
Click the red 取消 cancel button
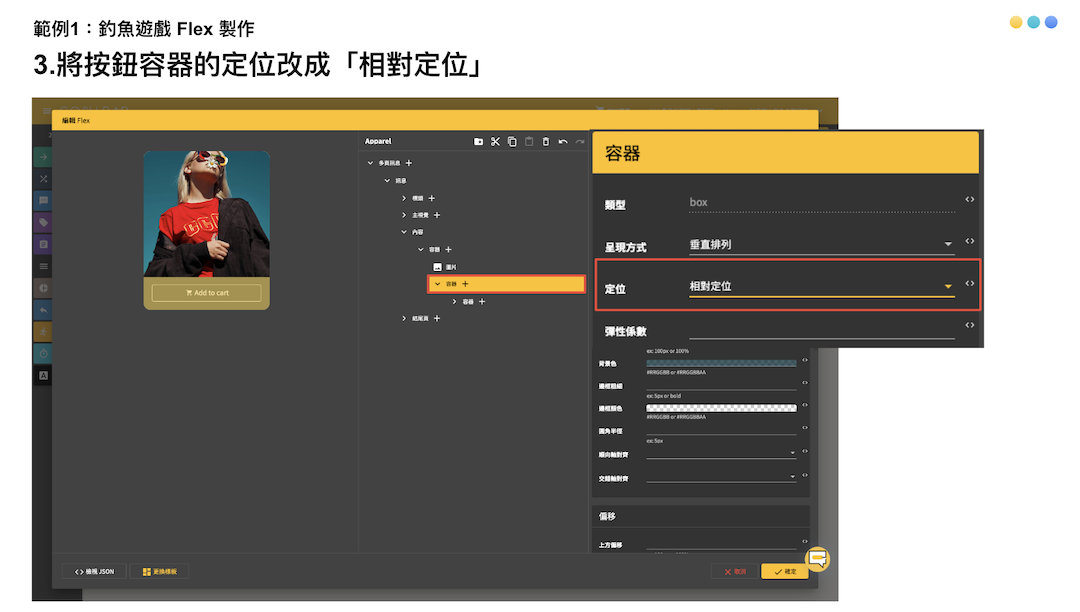[735, 571]
